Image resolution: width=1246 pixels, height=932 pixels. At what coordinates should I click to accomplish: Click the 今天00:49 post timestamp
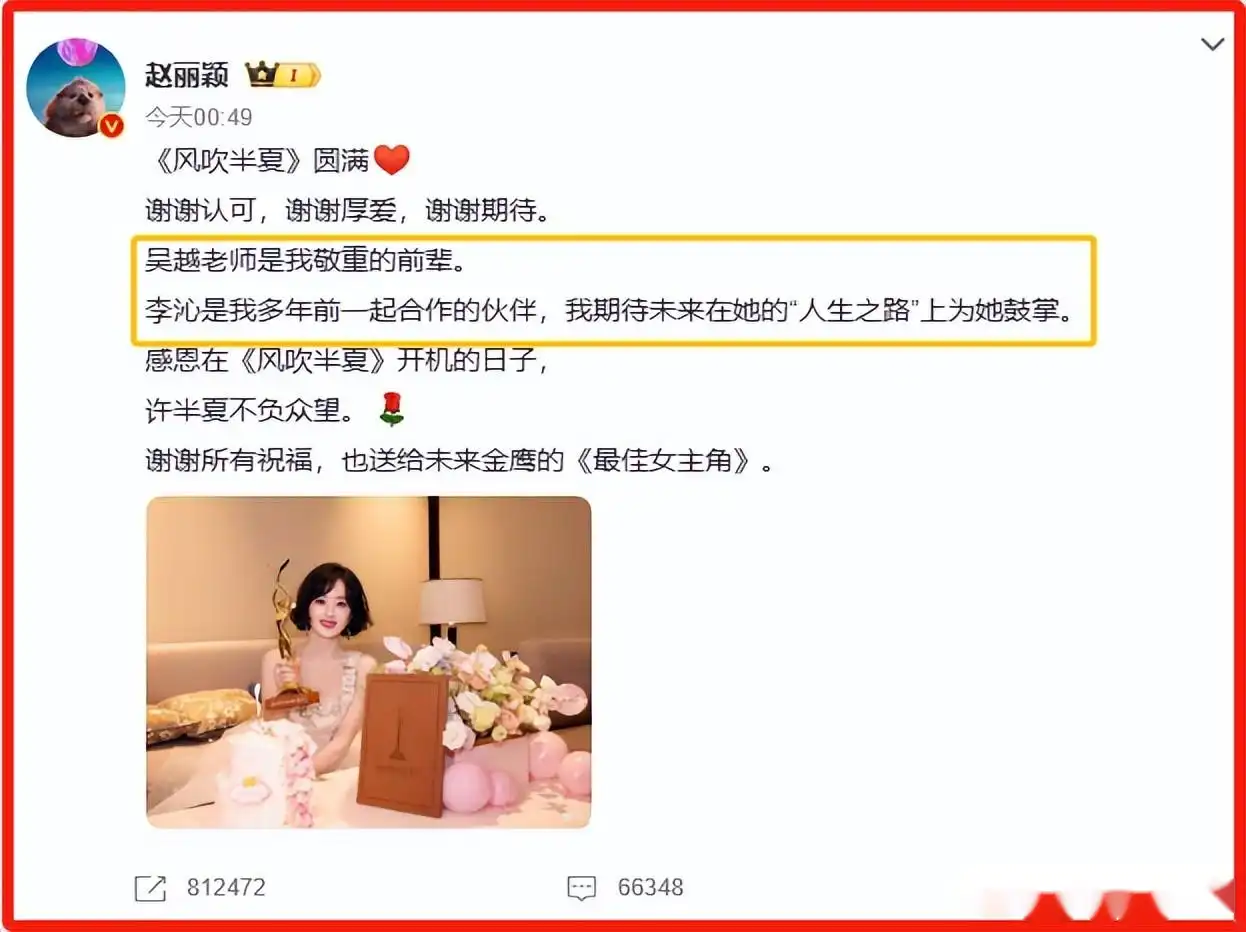pos(199,117)
